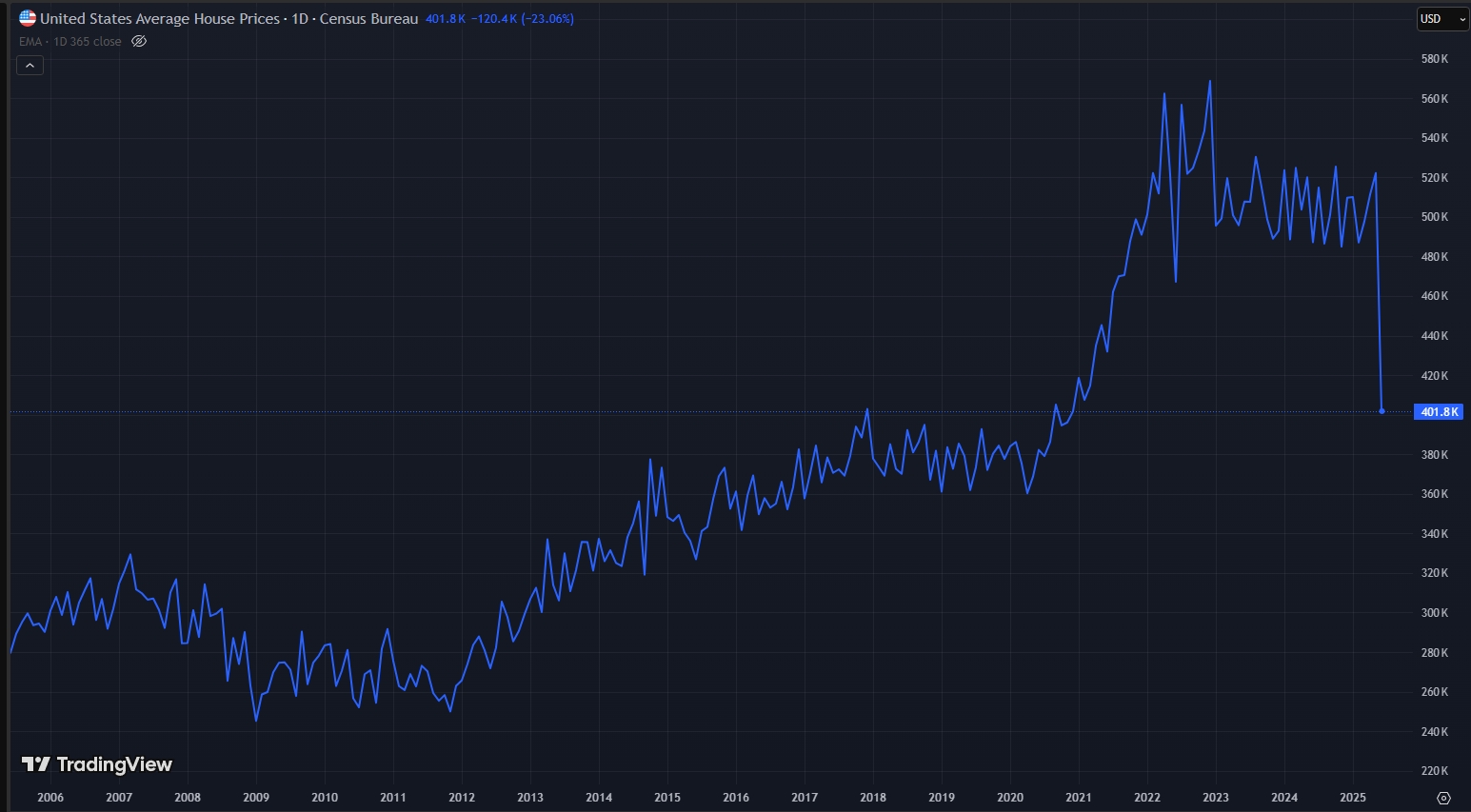Image resolution: width=1471 pixels, height=812 pixels.
Task: Click the 360K price axis label
Action: [1434, 494]
